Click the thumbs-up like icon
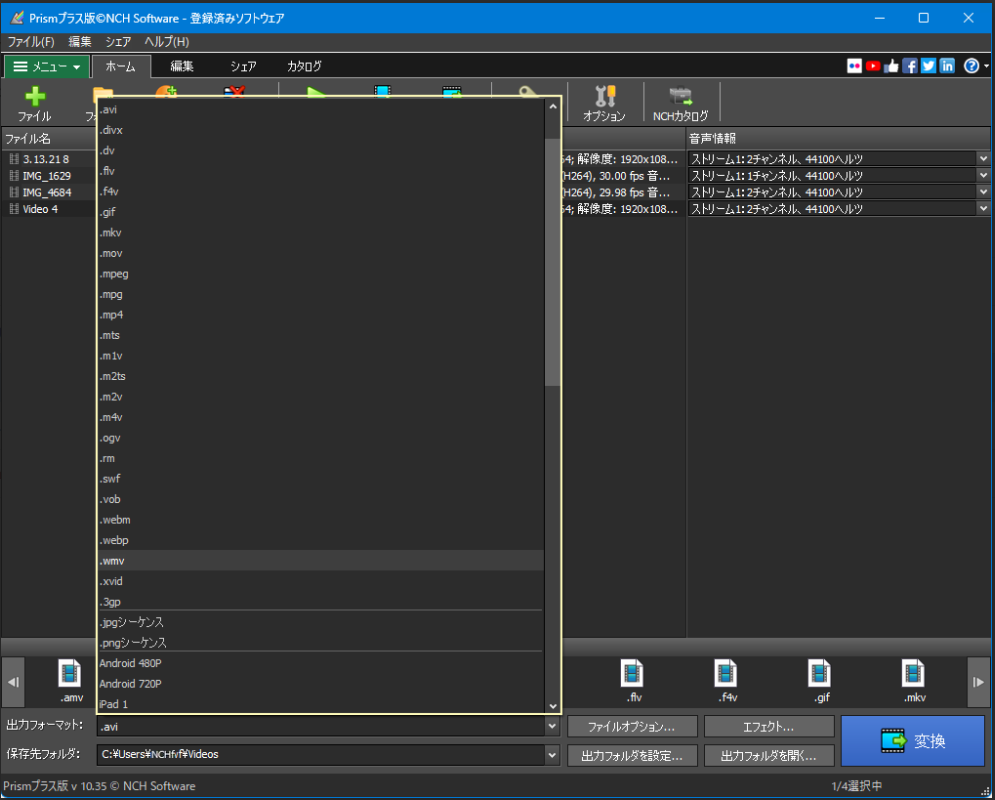Image resolution: width=995 pixels, height=800 pixels. click(x=892, y=66)
